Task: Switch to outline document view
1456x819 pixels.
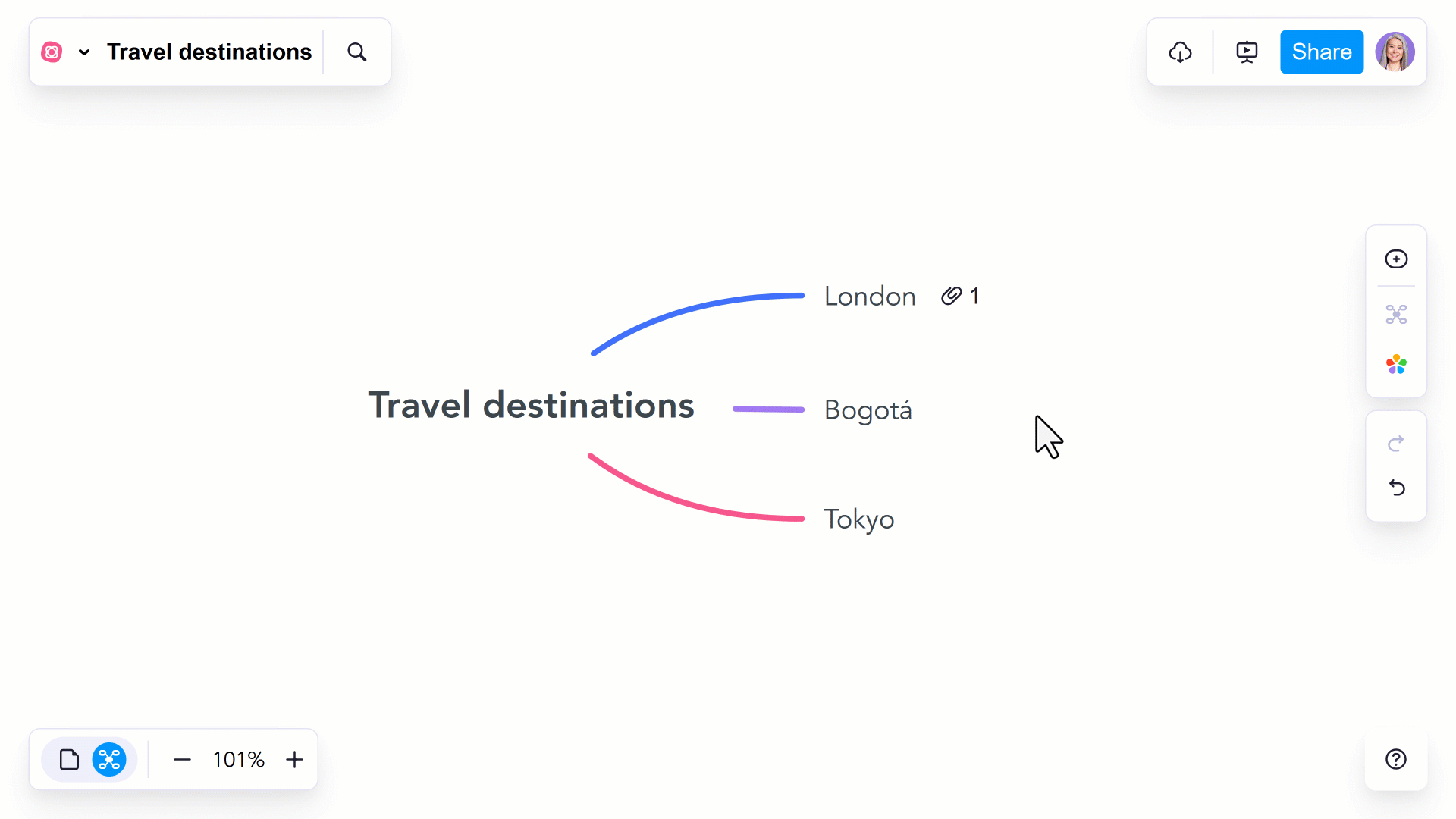Action: coord(69,759)
